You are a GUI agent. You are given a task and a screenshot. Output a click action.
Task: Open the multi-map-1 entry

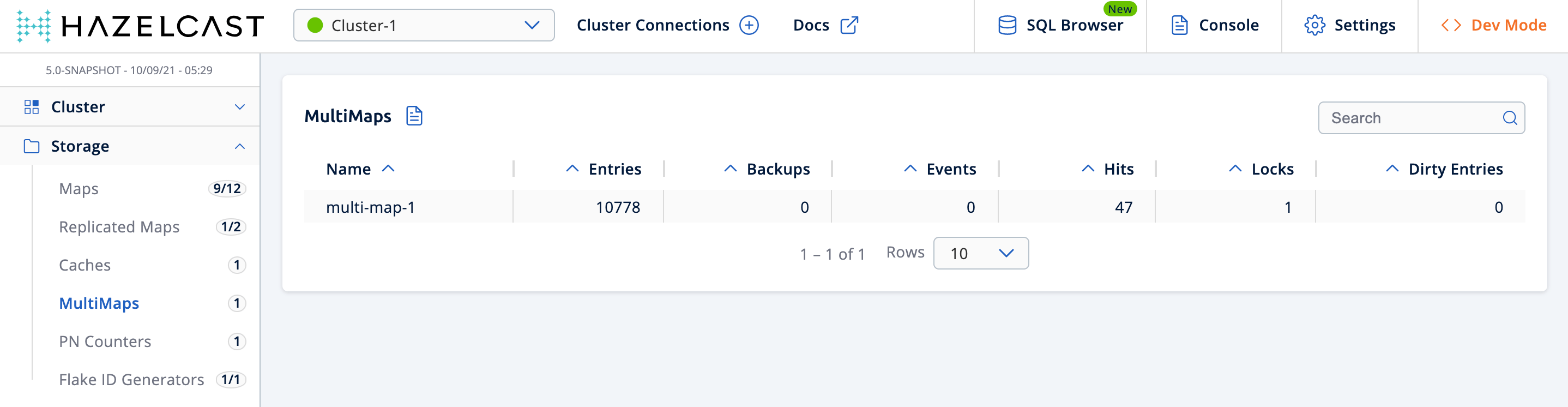(x=370, y=208)
